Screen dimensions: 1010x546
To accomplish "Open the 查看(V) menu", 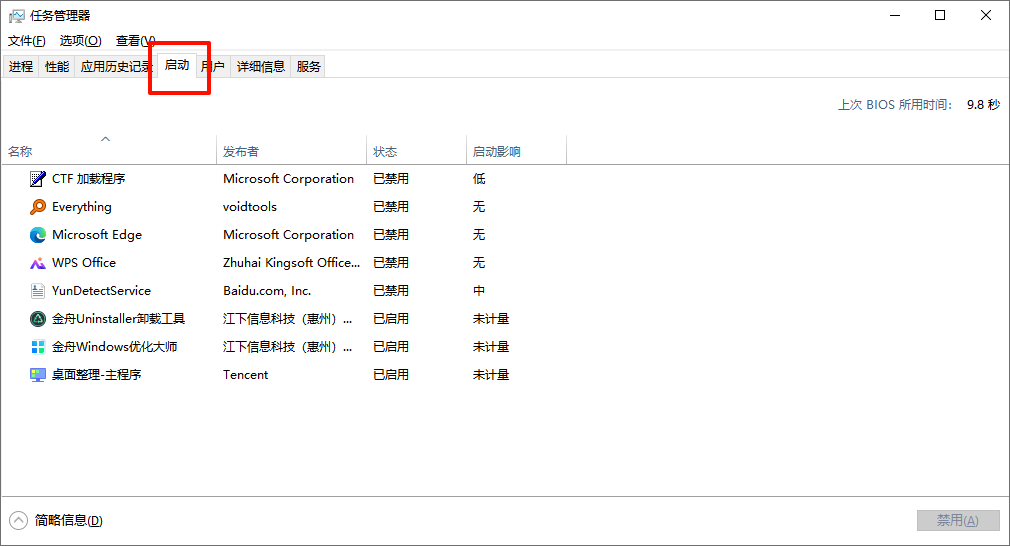I will pos(135,41).
